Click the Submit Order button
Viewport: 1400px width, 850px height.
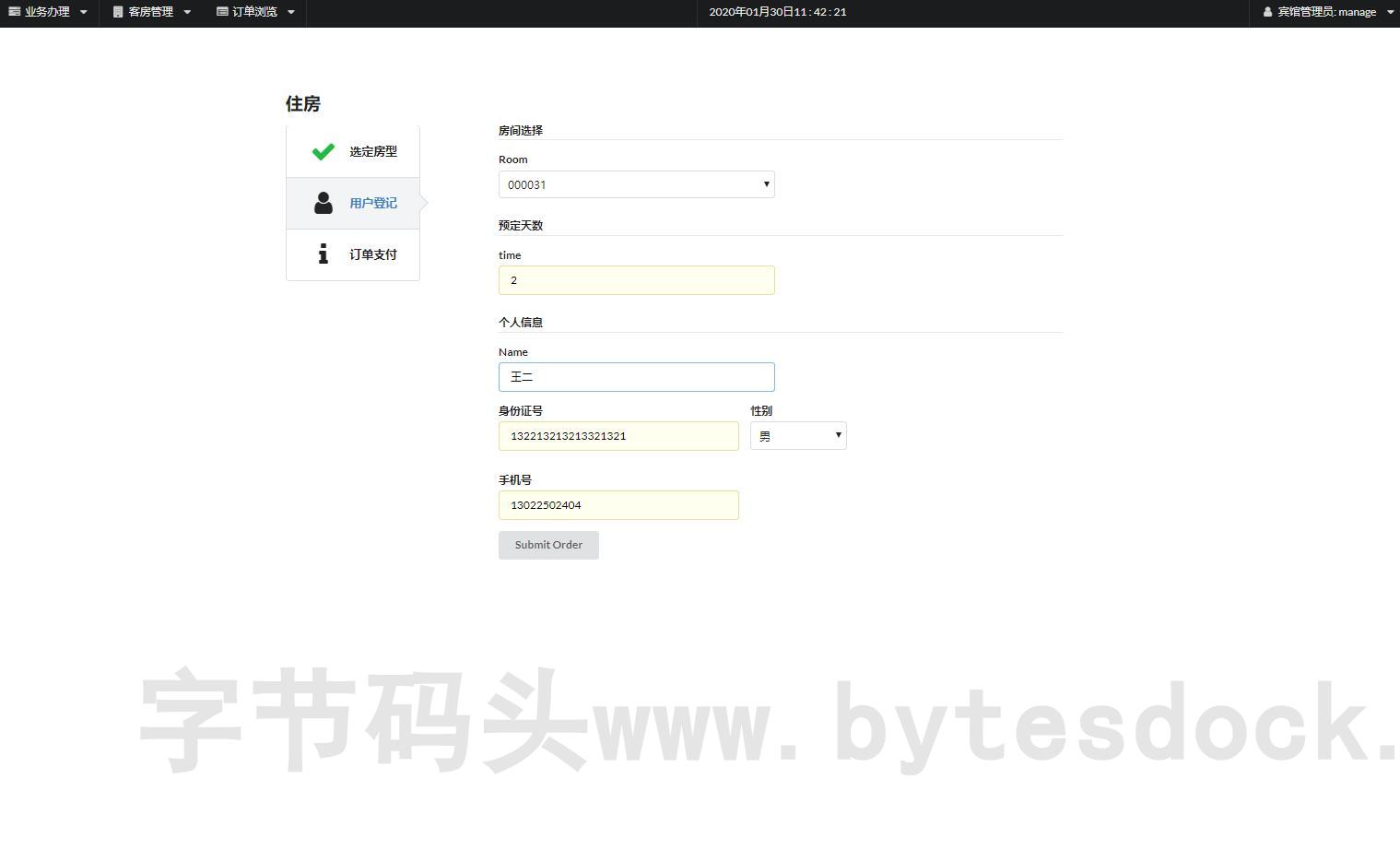pyautogui.click(x=548, y=545)
